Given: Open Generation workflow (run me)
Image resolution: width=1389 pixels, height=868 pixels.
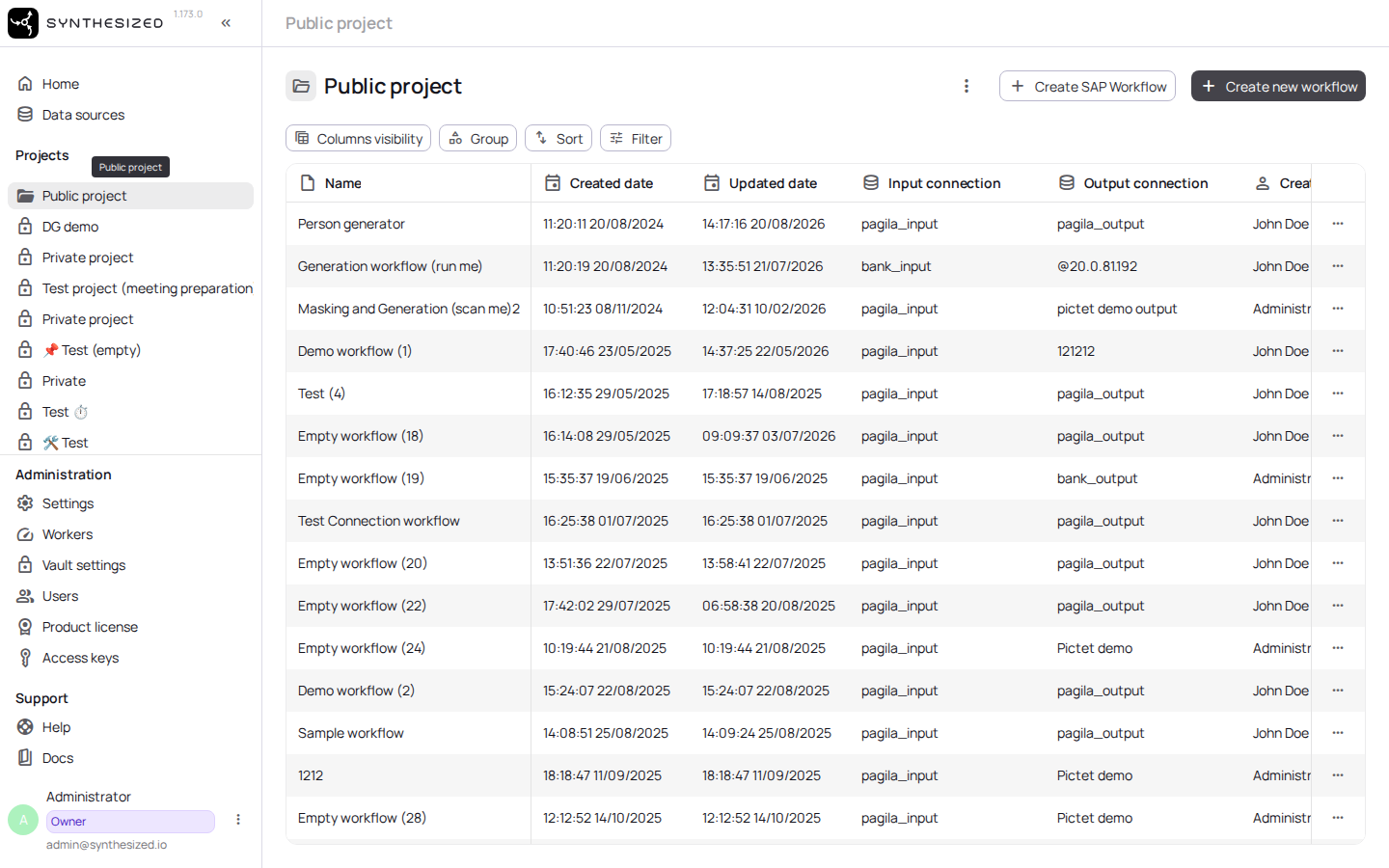Looking at the screenshot, I should tap(390, 266).
